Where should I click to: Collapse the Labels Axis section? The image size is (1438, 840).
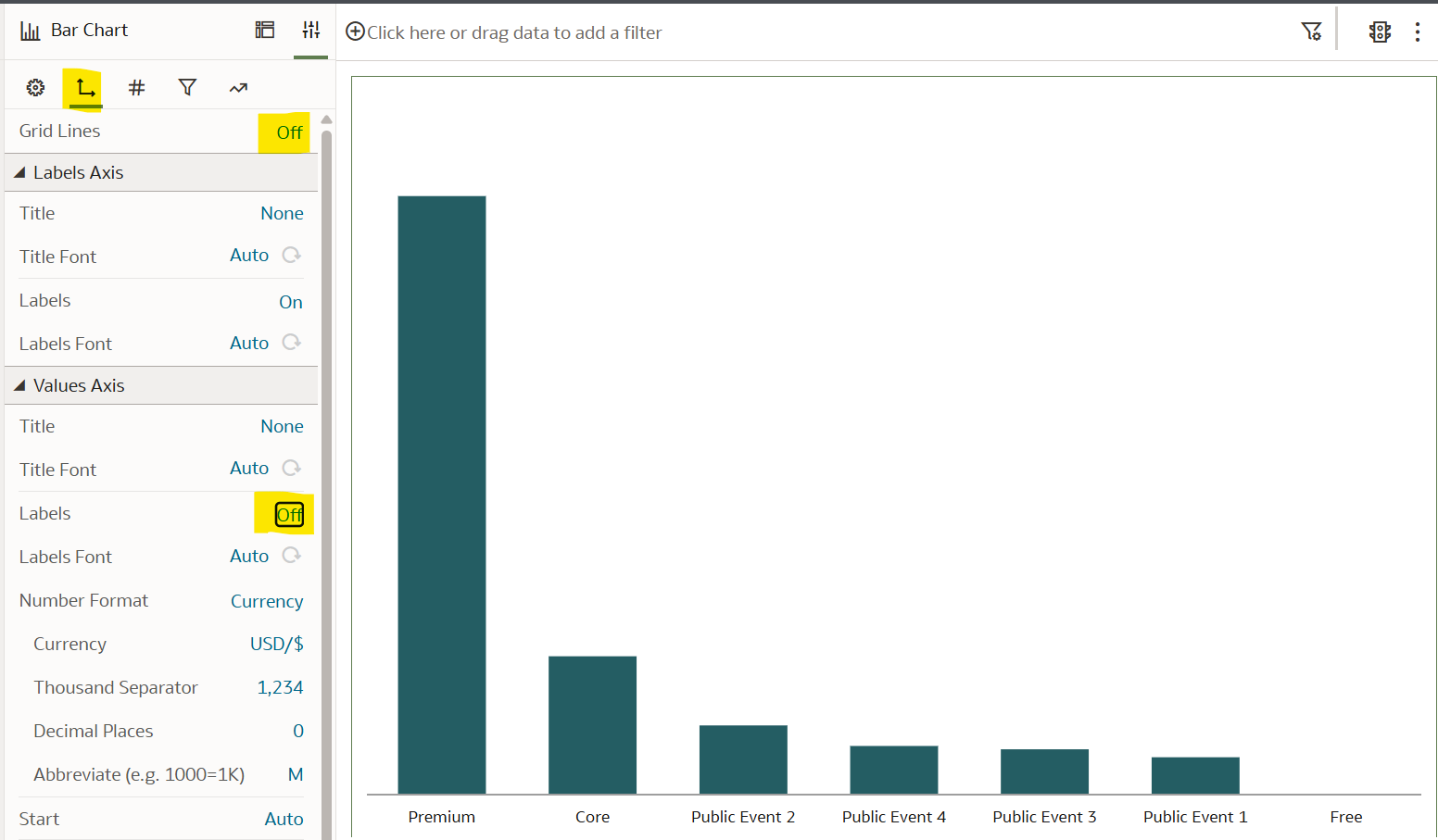(19, 172)
